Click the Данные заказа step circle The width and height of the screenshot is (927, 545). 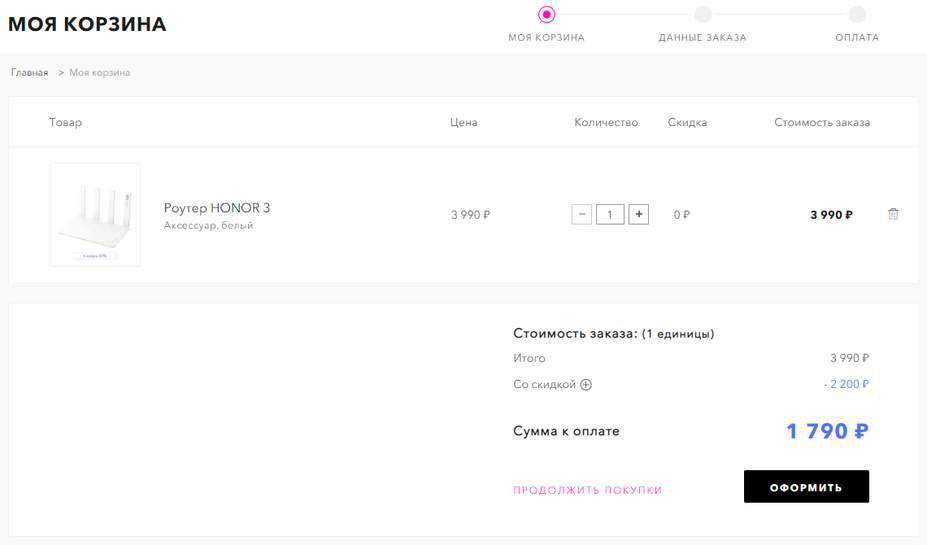tap(702, 14)
